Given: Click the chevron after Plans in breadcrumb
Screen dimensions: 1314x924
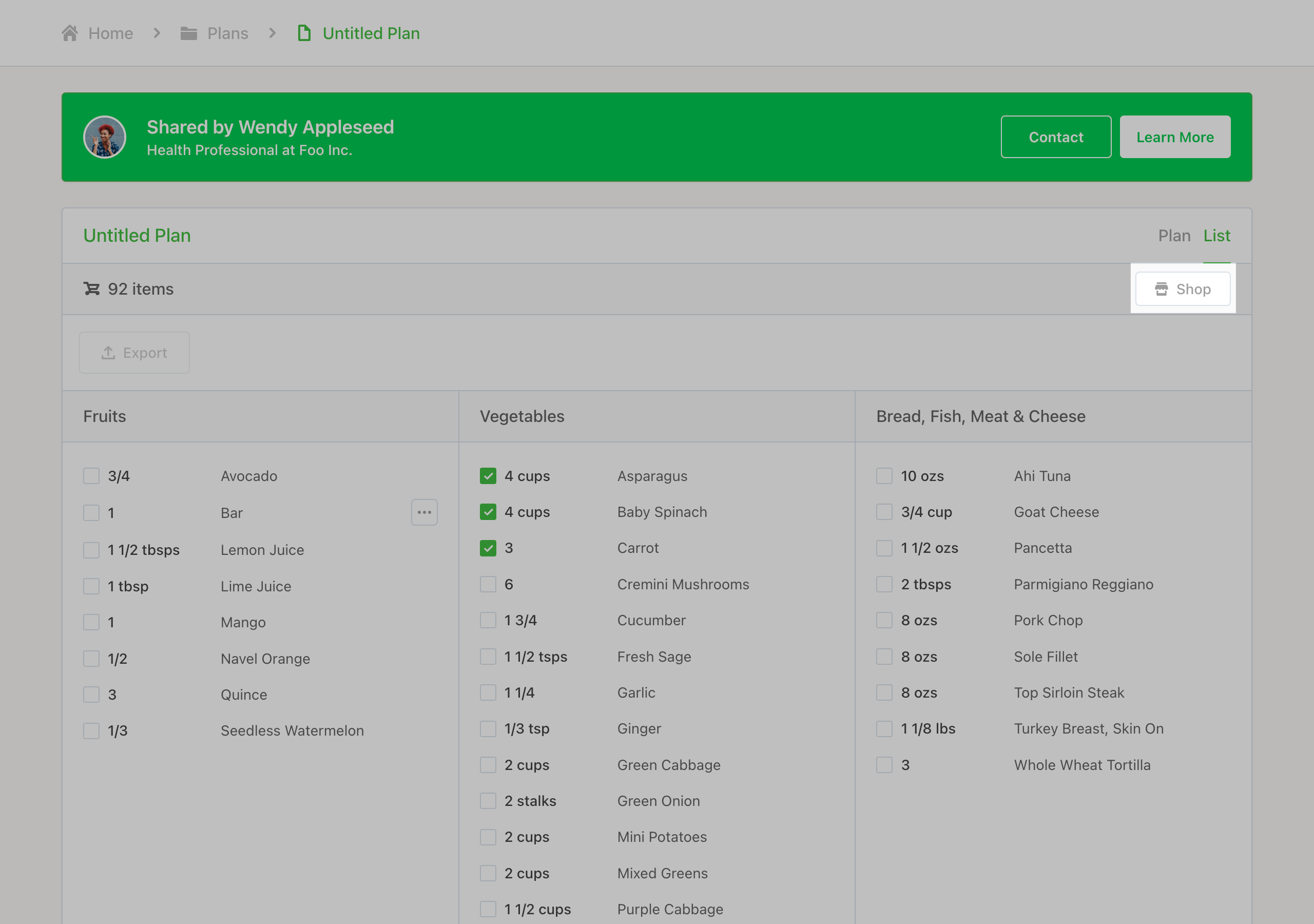Looking at the screenshot, I should pos(273,33).
